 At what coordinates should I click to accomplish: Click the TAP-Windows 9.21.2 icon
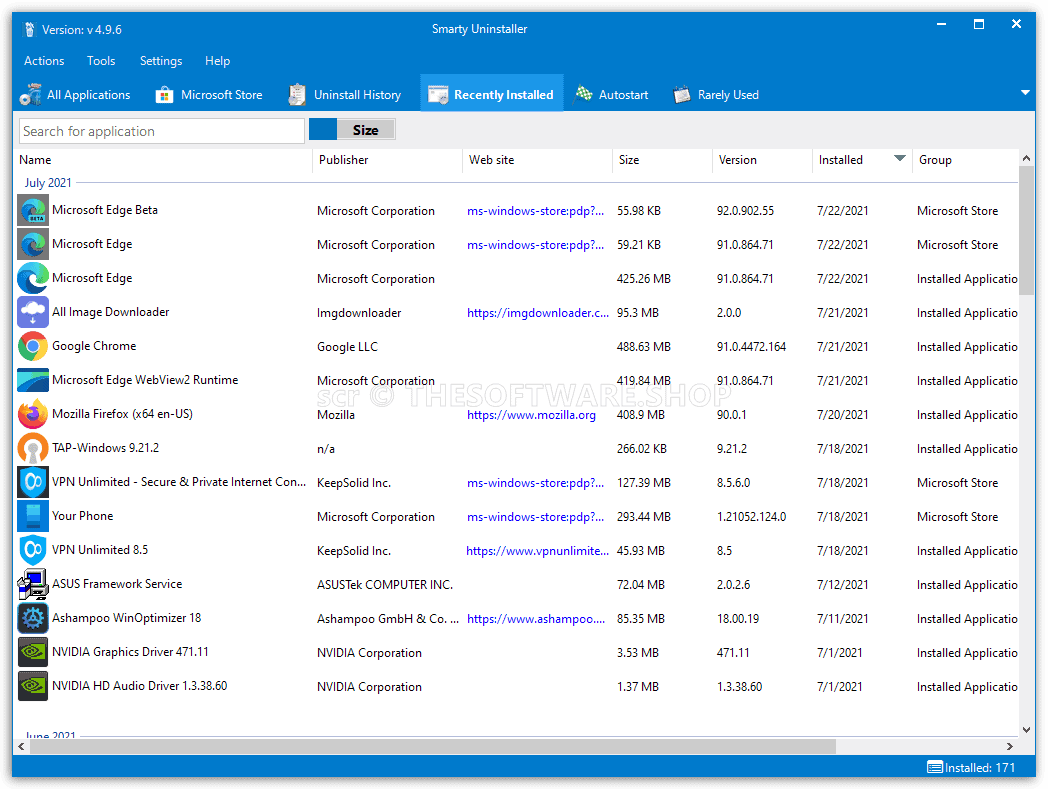[33, 449]
